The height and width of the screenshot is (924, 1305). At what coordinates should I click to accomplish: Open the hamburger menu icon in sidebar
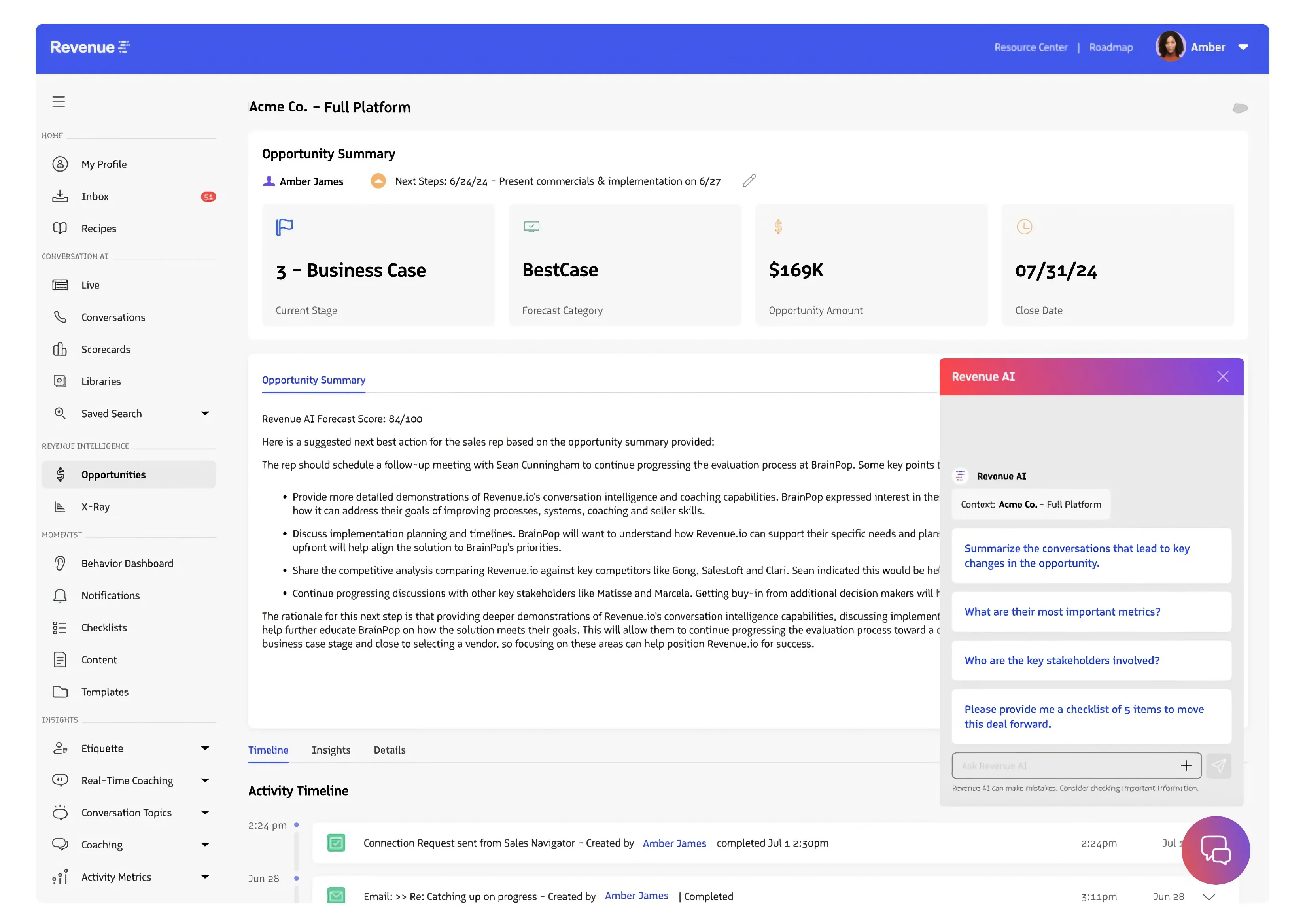tap(59, 102)
